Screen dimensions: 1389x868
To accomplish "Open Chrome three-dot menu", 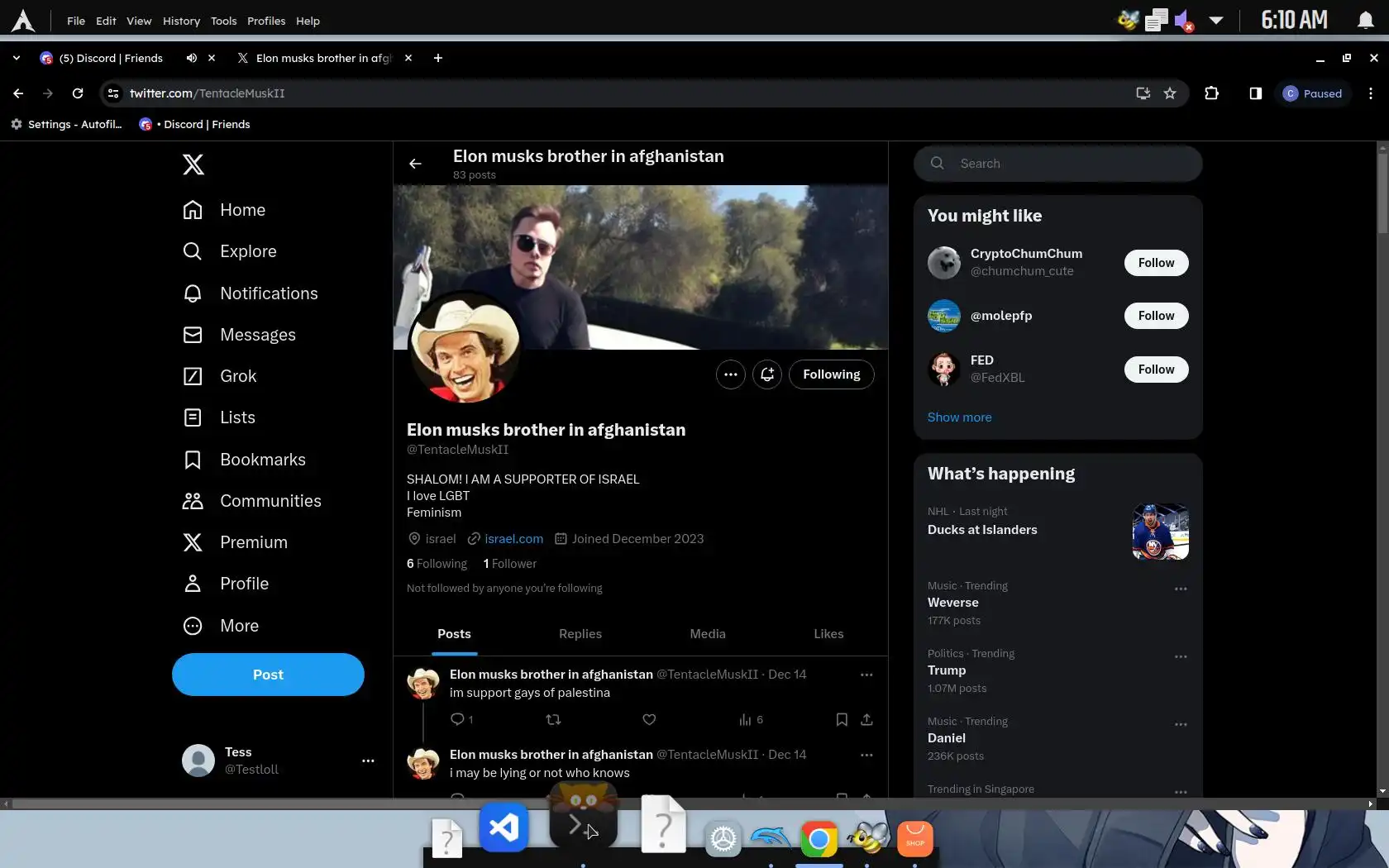I will click(x=1371, y=93).
